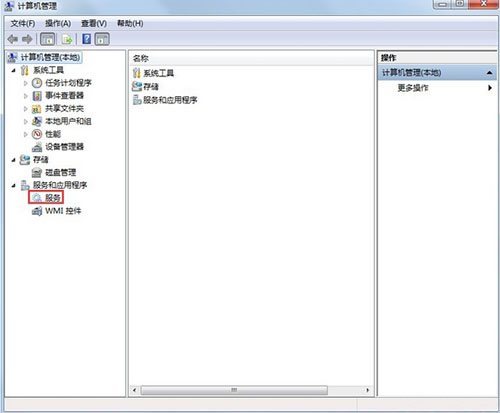
Task: Select 磁盘管理 label in the tree
Action: [60, 173]
